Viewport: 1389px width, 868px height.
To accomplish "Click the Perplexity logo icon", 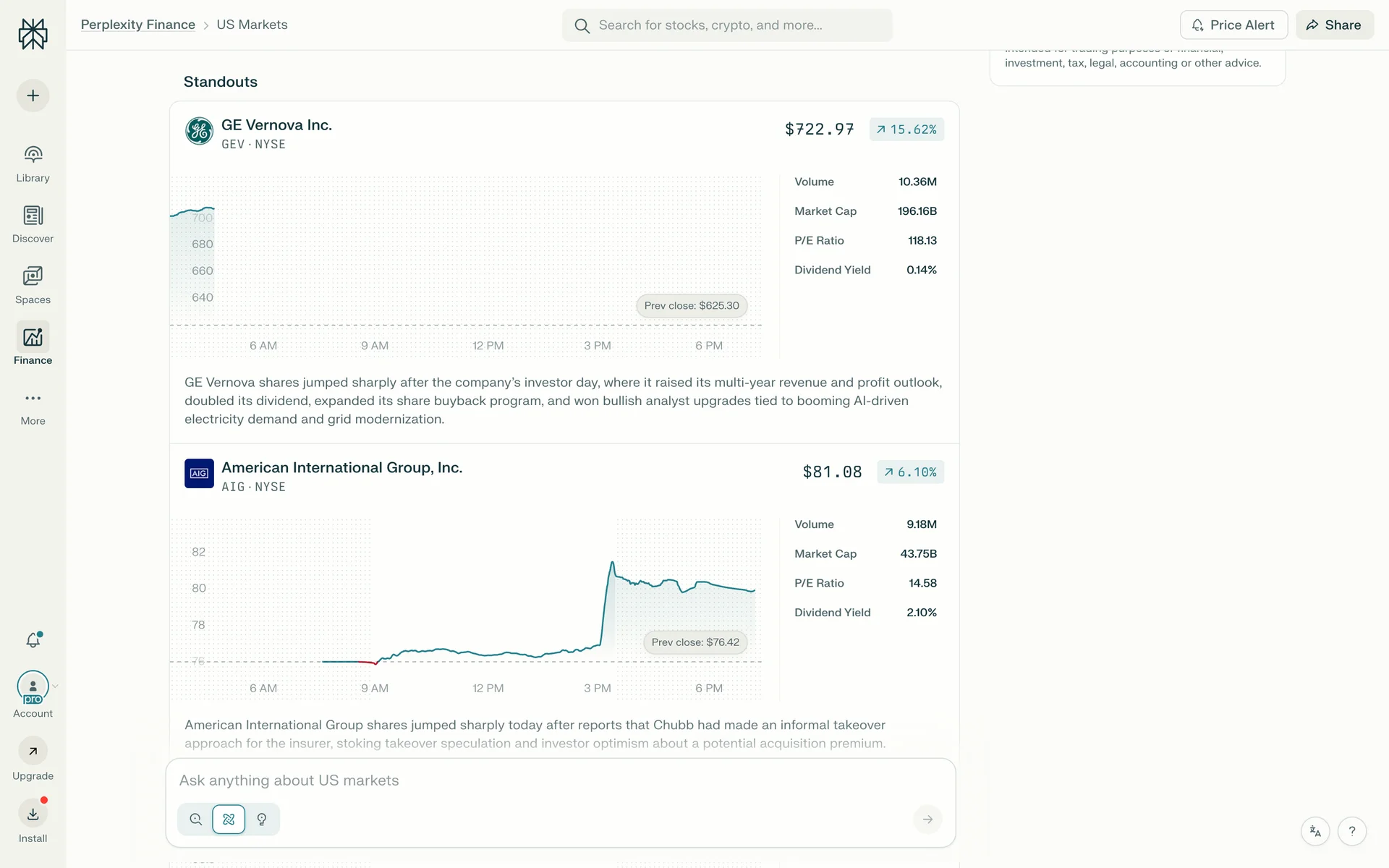I will coord(33,34).
